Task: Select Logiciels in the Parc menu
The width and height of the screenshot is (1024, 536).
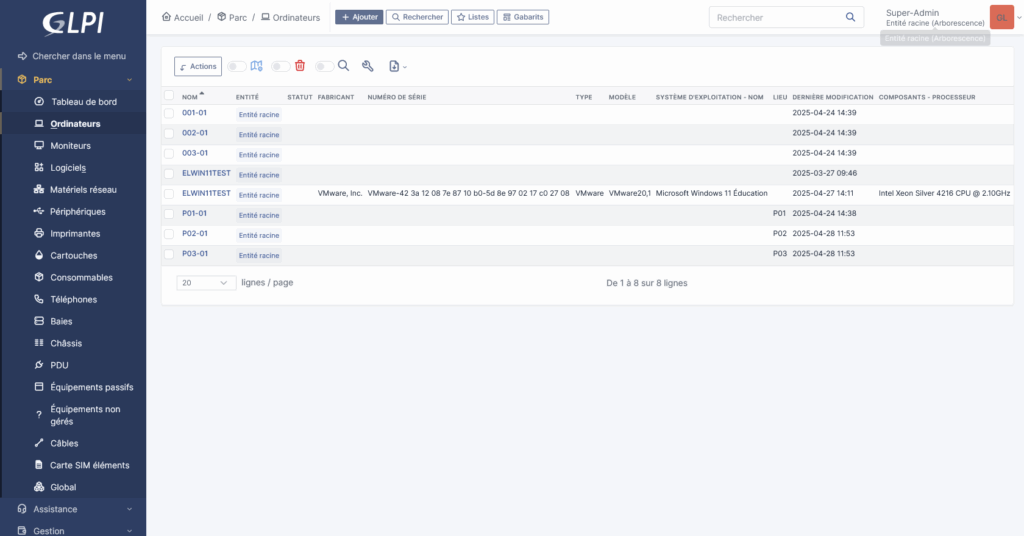Action: [68, 167]
